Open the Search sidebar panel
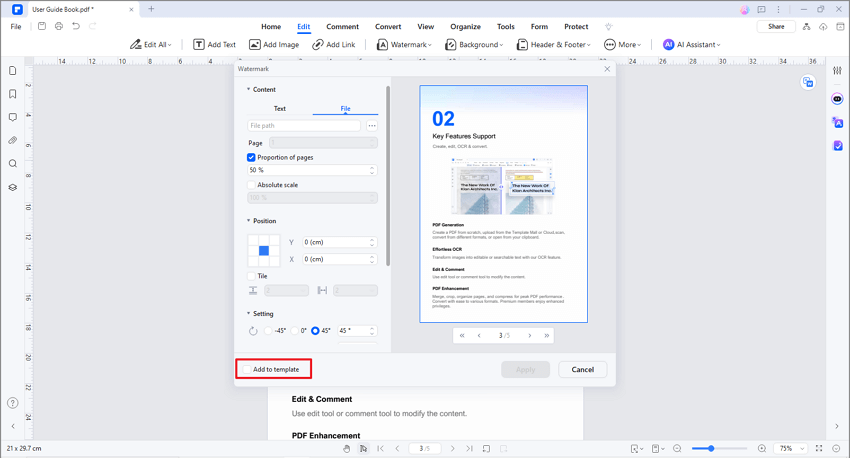Viewport: 850px width, 458px height. click(12, 164)
